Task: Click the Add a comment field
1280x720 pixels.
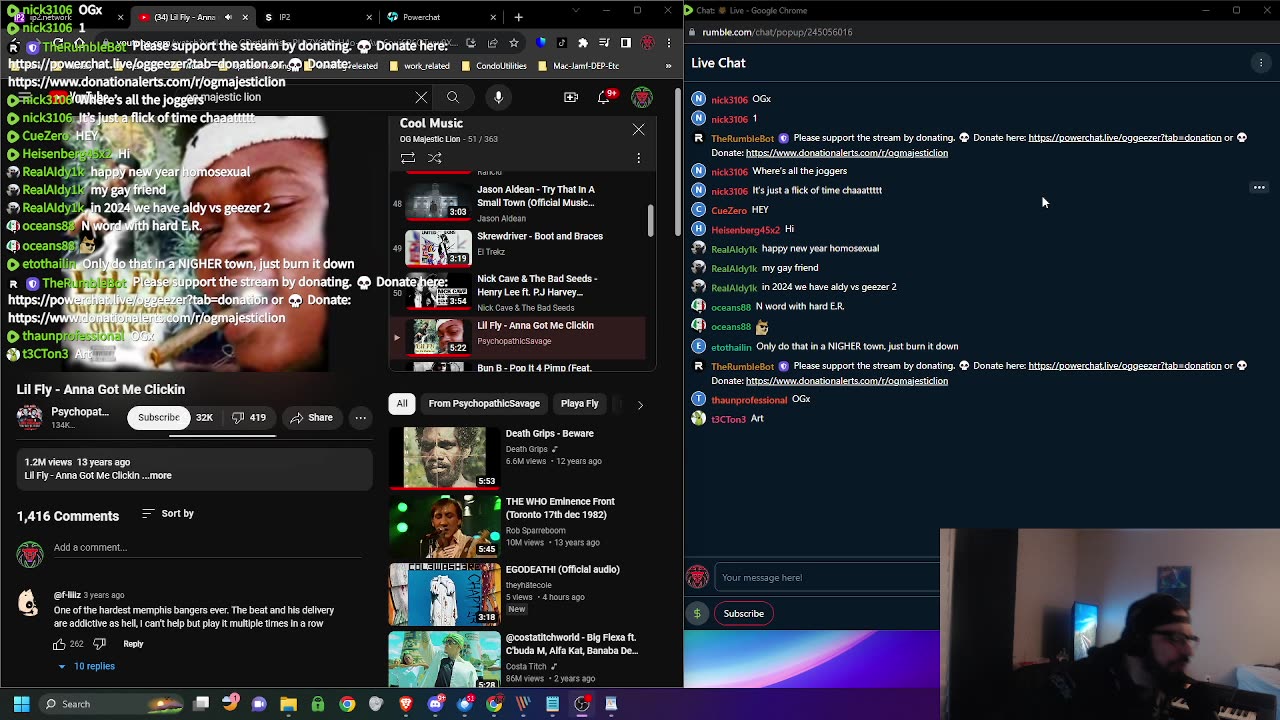Action: [206, 548]
